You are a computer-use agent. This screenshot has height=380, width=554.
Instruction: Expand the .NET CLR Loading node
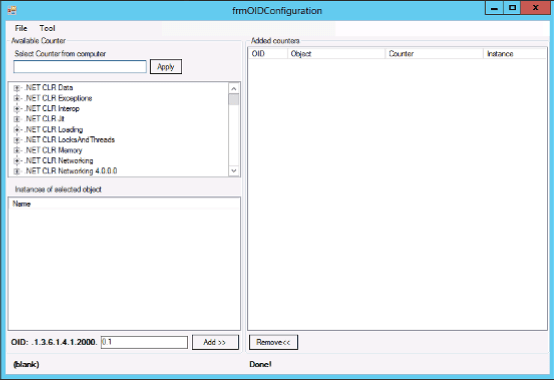click(x=17, y=130)
